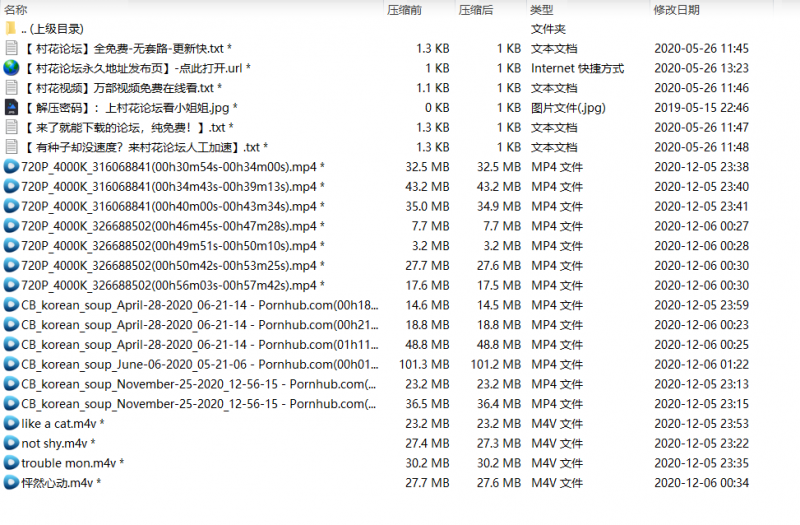This screenshot has height=525, width=800.
Task: Click the ..(上级目录) entry name
Action: pyautogui.click(x=57, y=29)
